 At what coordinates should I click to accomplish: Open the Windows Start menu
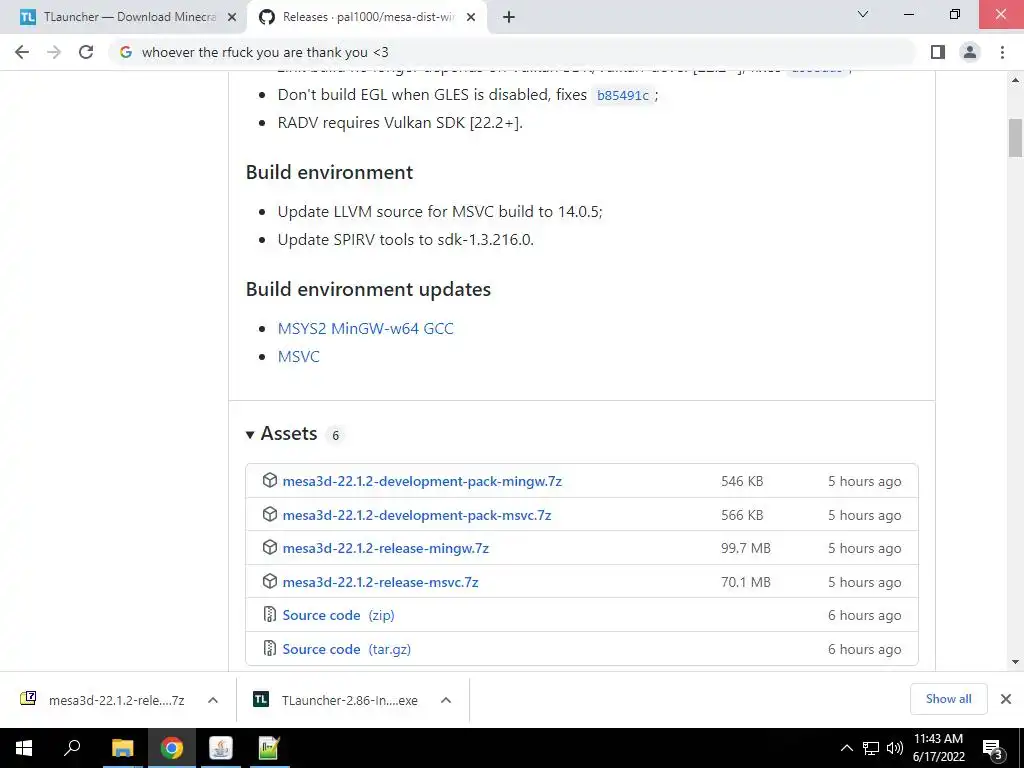[x=24, y=748]
